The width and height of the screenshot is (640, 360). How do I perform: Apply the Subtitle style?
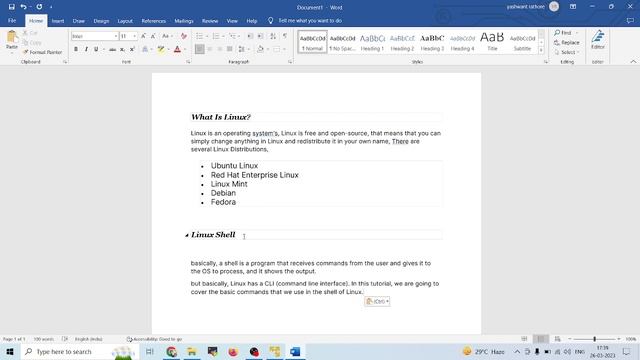522,42
